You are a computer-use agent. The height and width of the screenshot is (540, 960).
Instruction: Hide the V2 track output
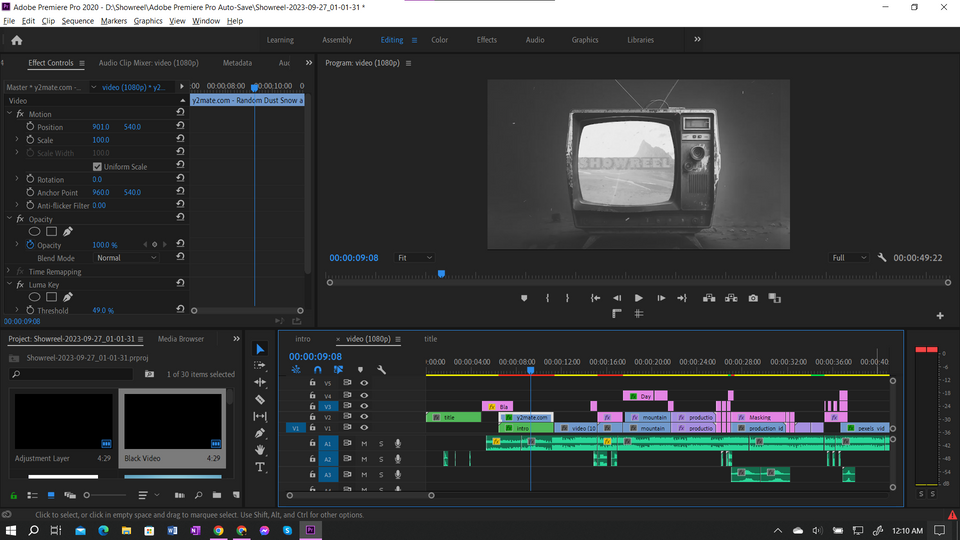(x=364, y=416)
